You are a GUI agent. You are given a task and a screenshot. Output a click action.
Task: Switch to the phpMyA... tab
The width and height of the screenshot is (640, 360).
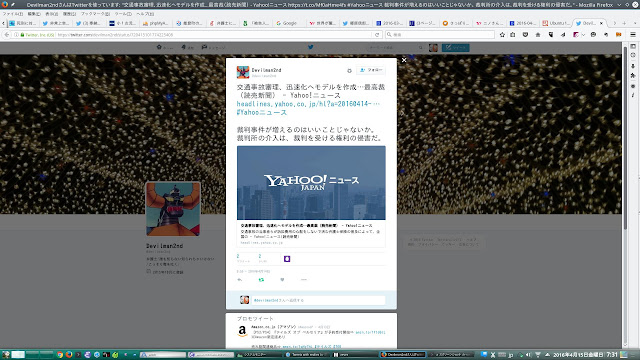(156, 23)
